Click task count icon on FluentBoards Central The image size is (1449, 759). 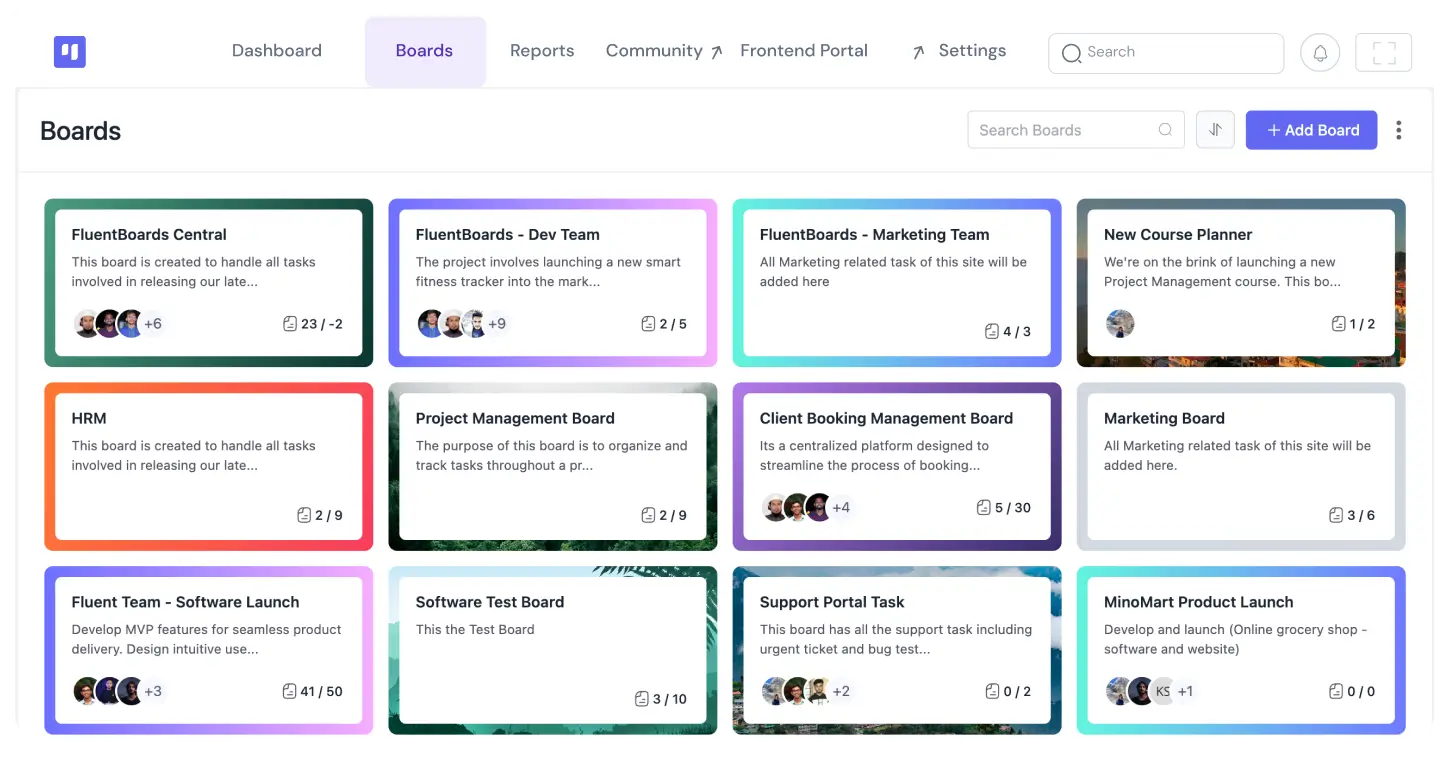[x=290, y=324]
